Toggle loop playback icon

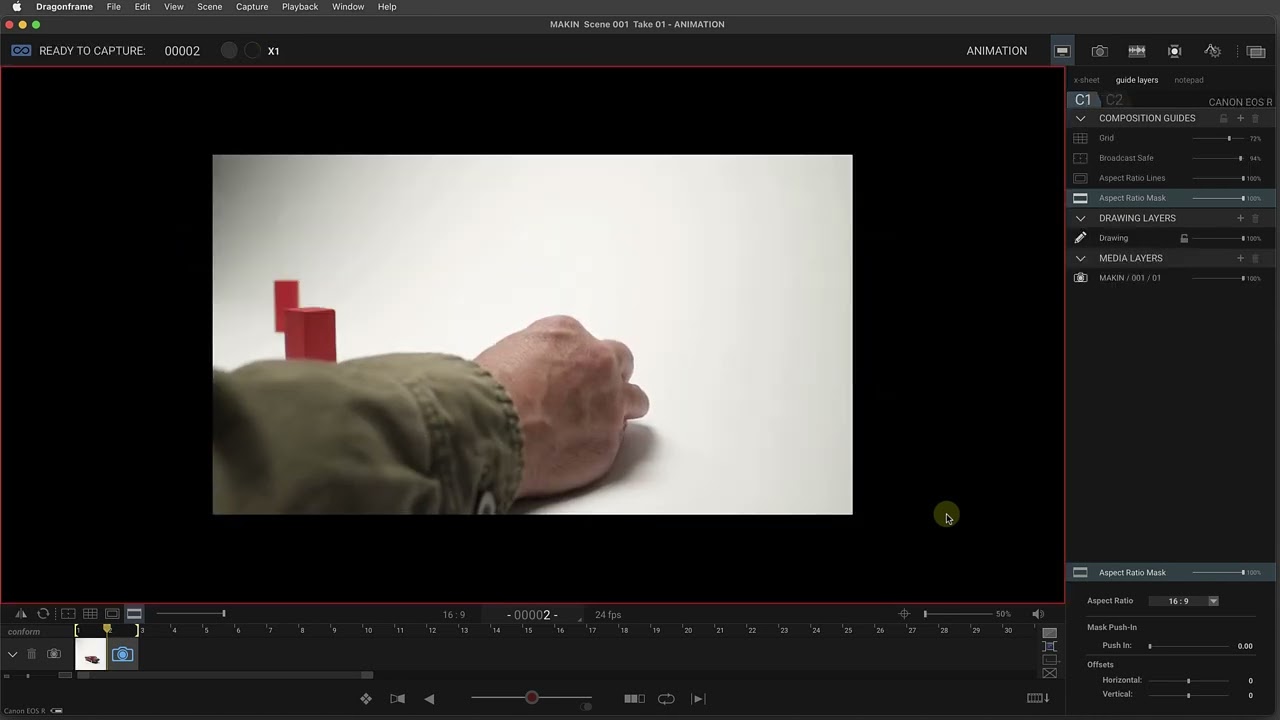tap(666, 699)
